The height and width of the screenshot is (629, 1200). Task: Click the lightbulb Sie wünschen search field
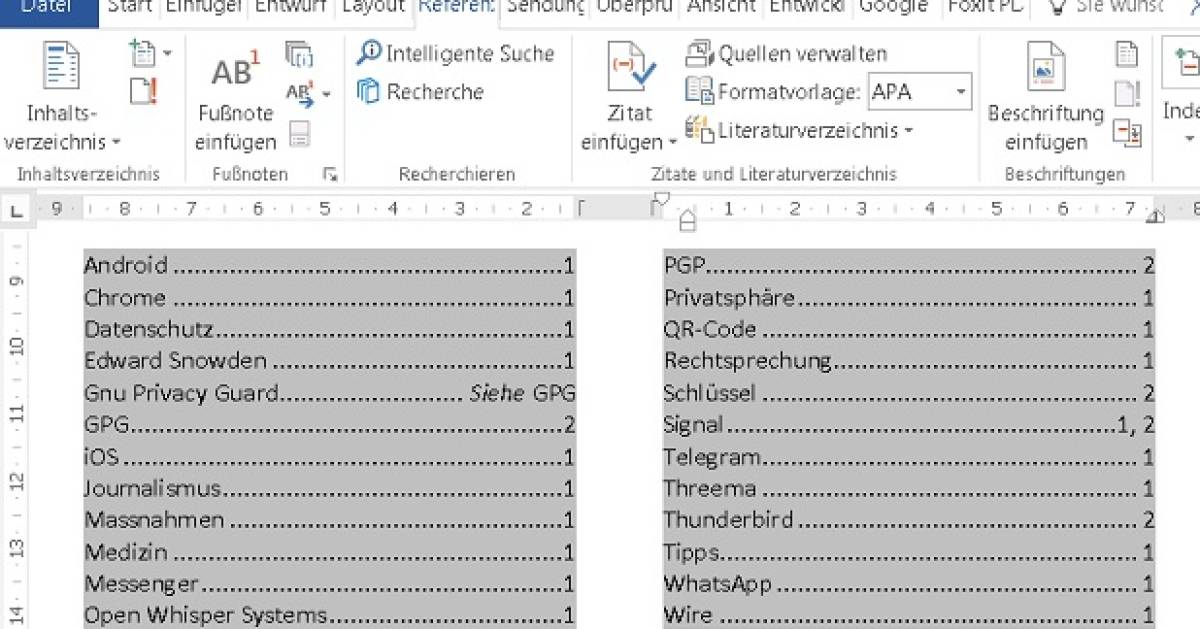pyautogui.click(x=1104, y=8)
